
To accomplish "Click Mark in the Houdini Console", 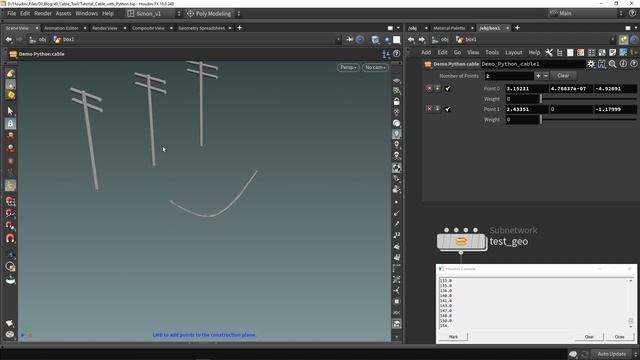I will pos(453,337).
